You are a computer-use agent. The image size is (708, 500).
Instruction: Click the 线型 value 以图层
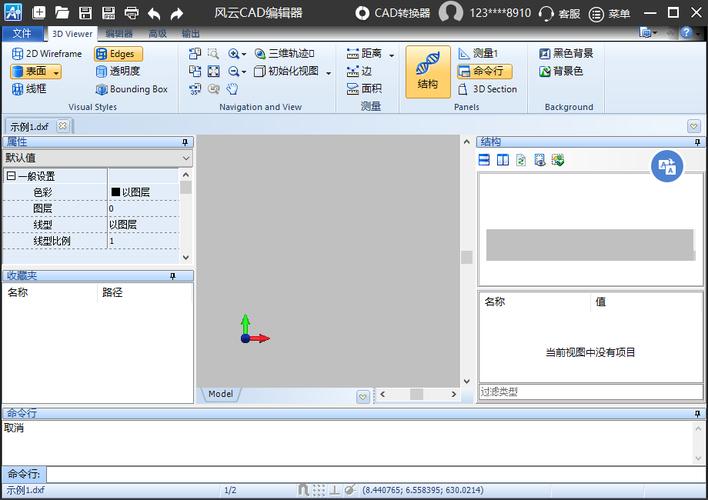[123, 224]
